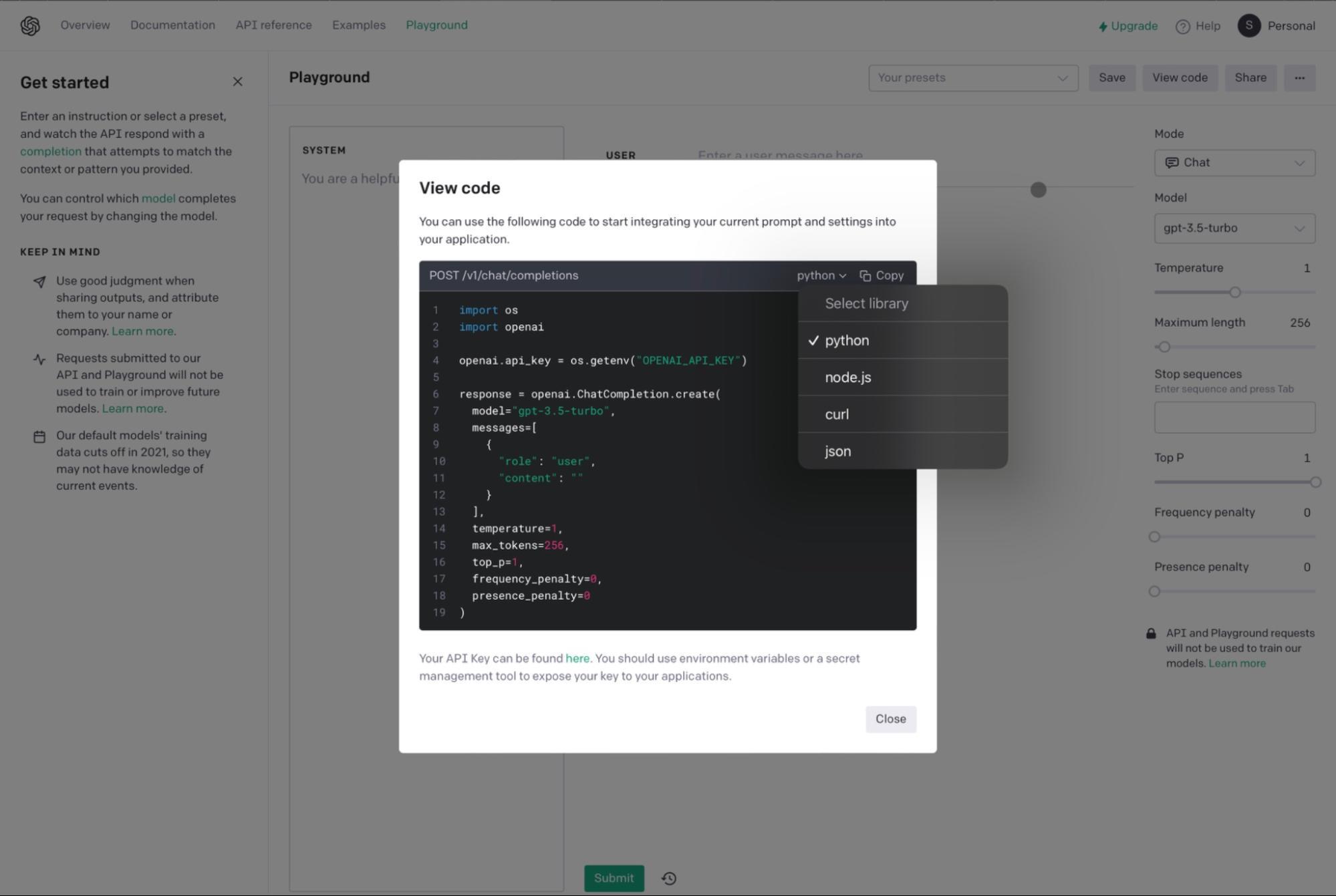This screenshot has width=1336, height=896.
Task: Close the Get started panel
Action: [237, 82]
